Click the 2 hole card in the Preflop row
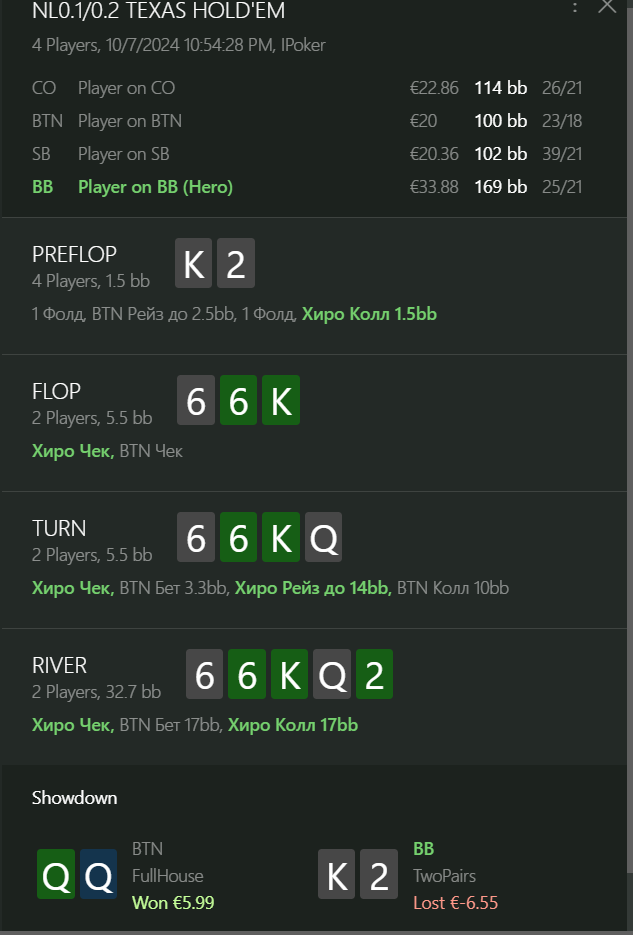The image size is (633, 935). (x=236, y=264)
